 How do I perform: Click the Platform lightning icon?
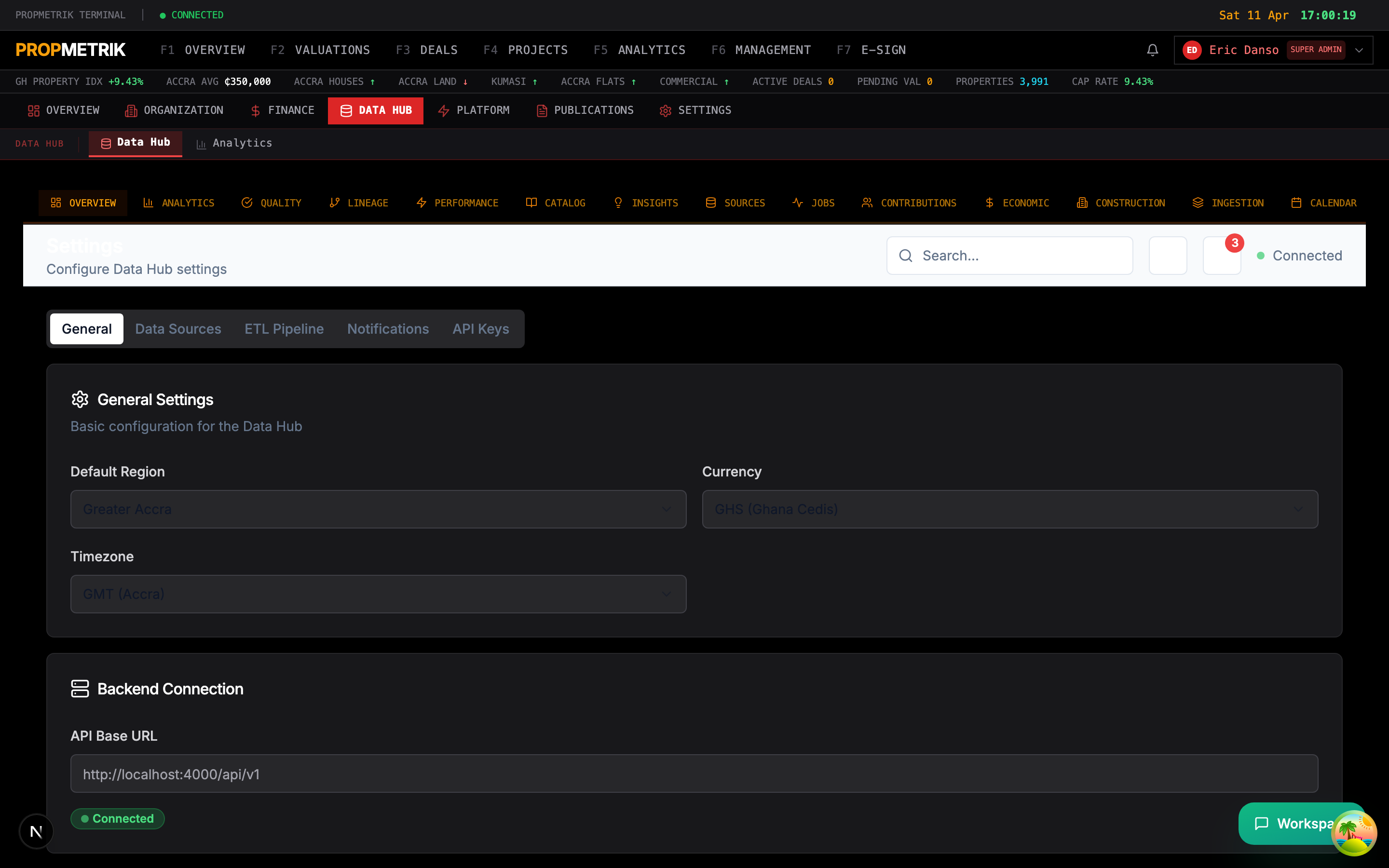[443, 111]
